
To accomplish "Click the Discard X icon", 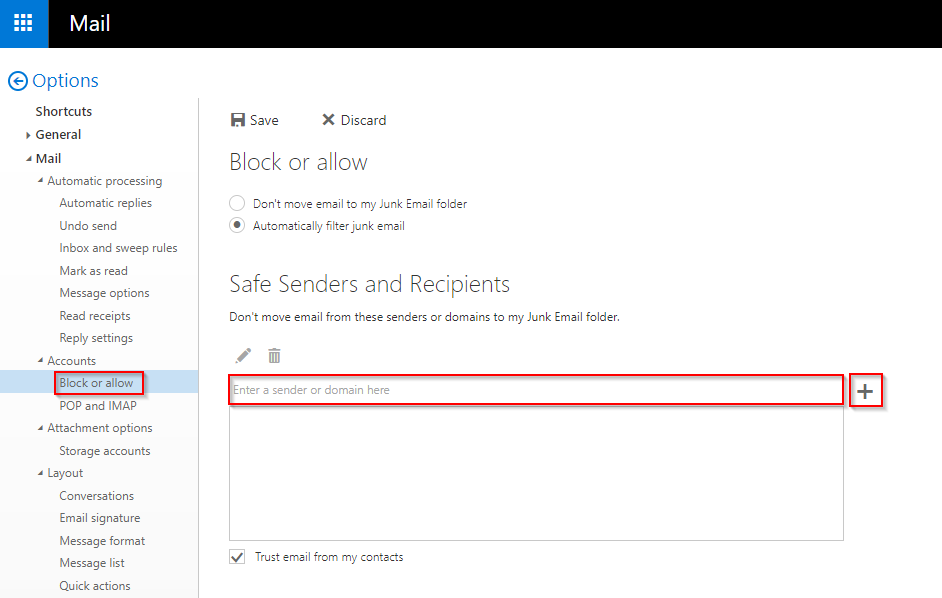I will (x=328, y=120).
